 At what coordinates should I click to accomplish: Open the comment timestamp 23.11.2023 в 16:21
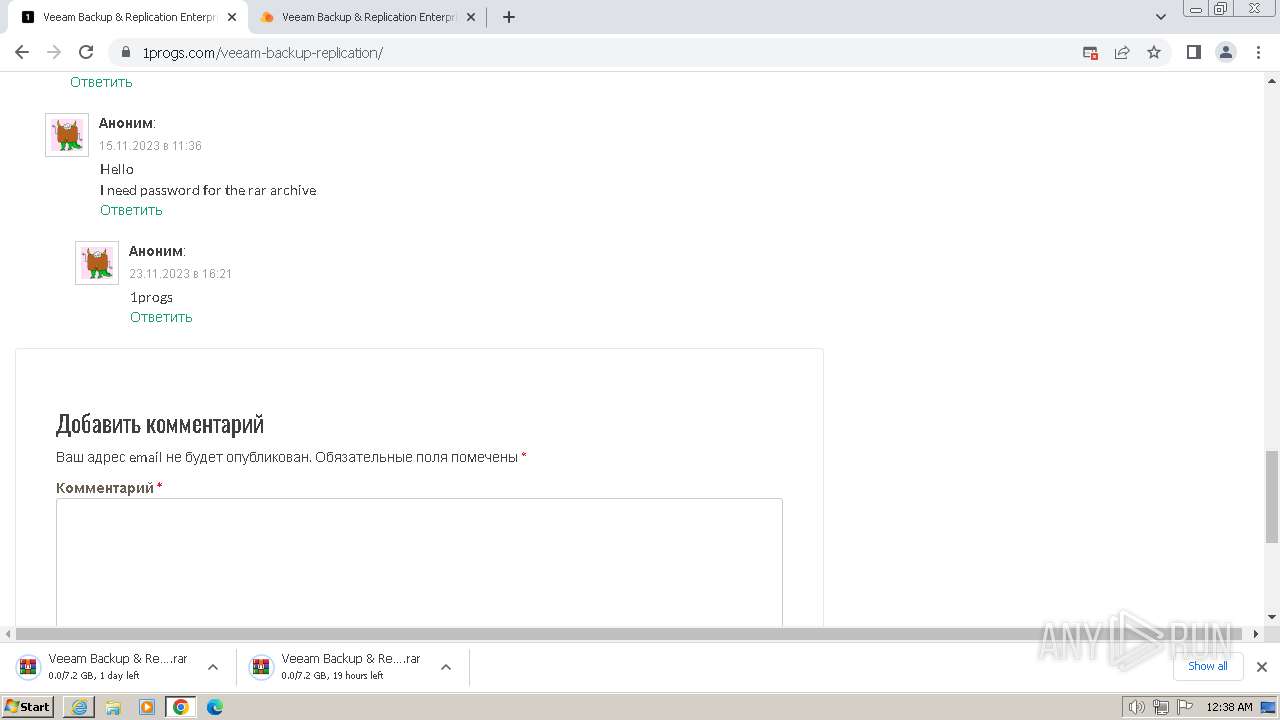[x=180, y=274]
